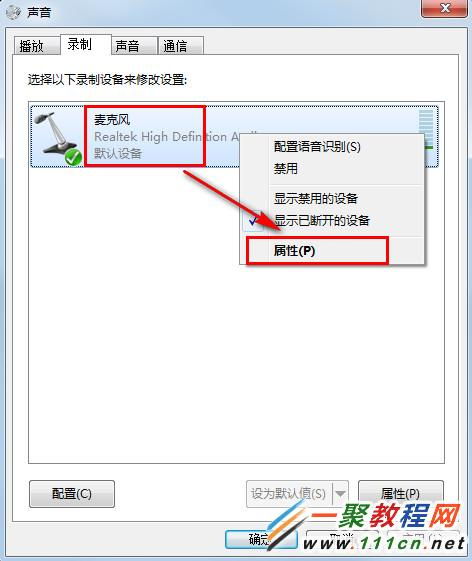
Task: Select 配置语音识别(S) from the context menu
Action: pos(317,146)
